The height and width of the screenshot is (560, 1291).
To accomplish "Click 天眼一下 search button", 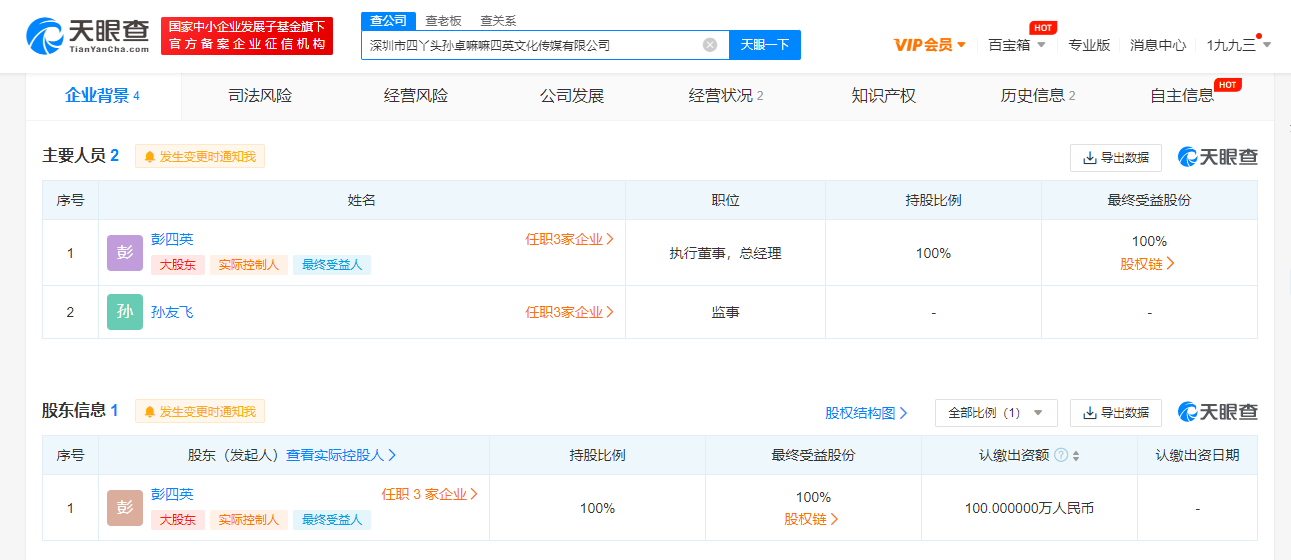I will pos(765,45).
